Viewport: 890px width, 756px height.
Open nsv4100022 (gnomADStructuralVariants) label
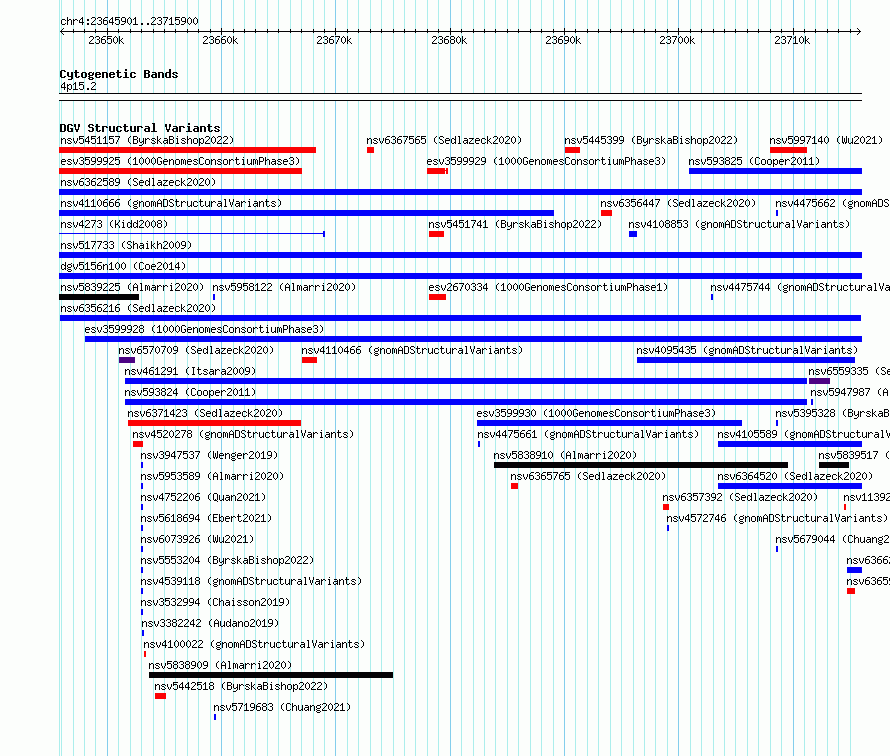254,644
